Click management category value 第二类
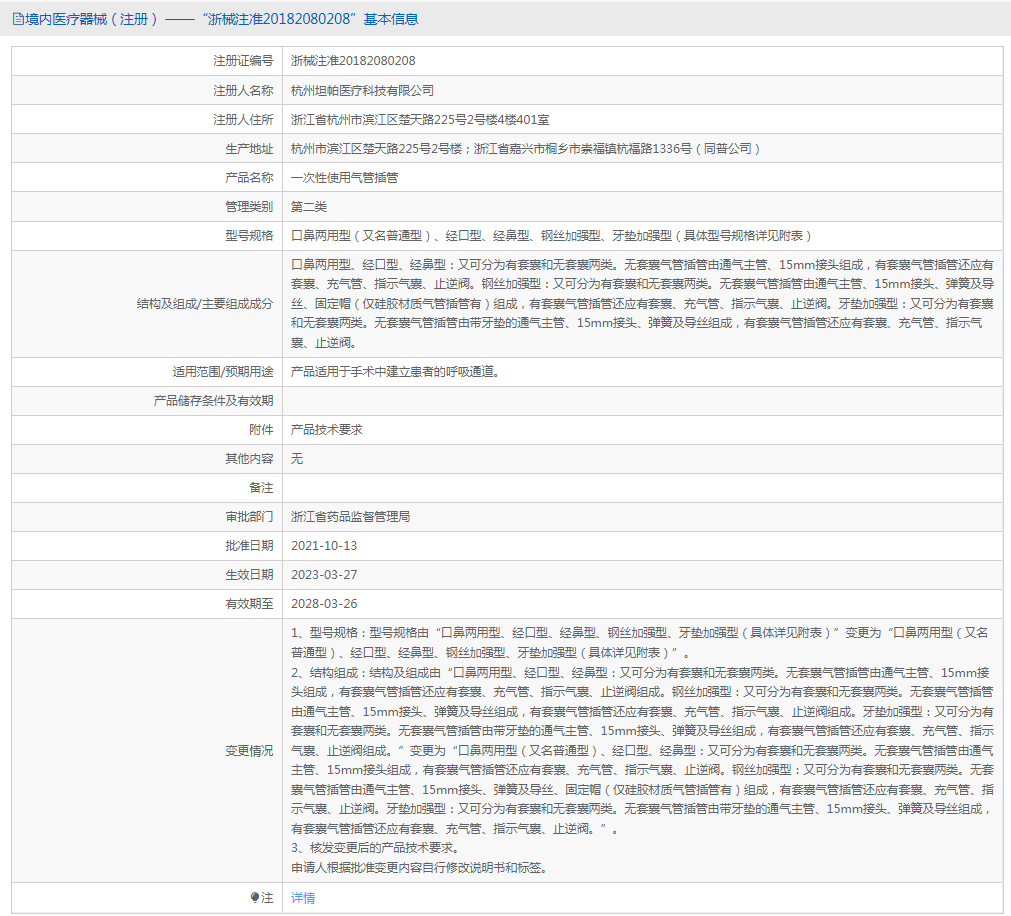The image size is (1011, 916). [308, 206]
